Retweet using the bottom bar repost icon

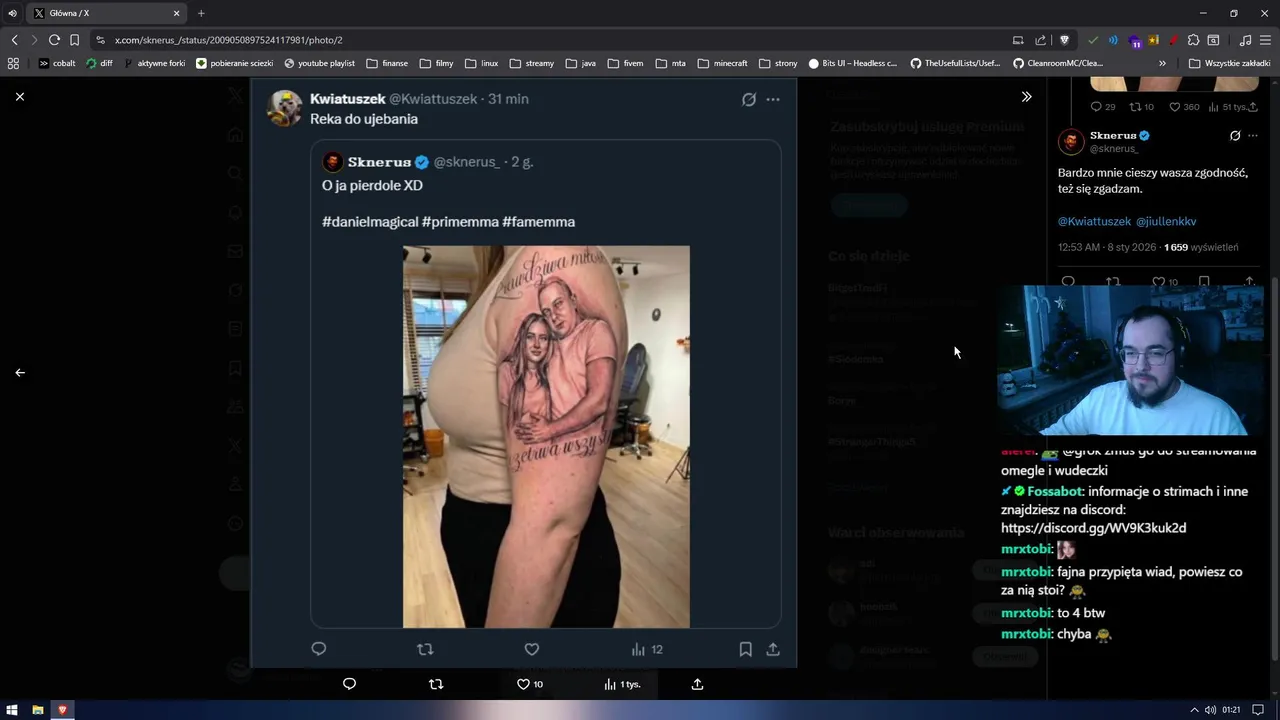click(436, 684)
